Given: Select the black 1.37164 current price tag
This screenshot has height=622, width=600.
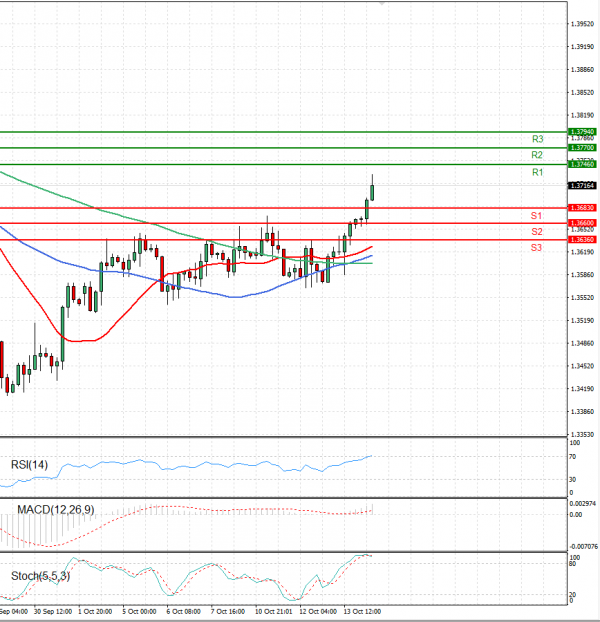Looking at the screenshot, I should pos(582,185).
